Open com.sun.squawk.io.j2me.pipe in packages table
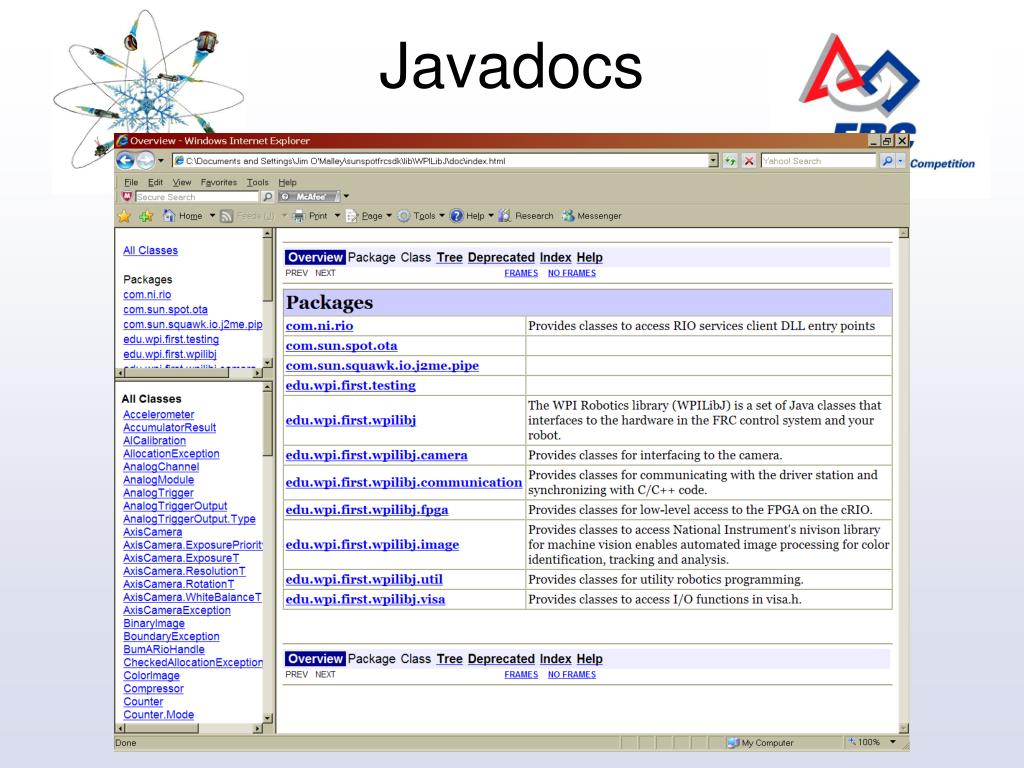The height and width of the screenshot is (768, 1024). pos(382,366)
